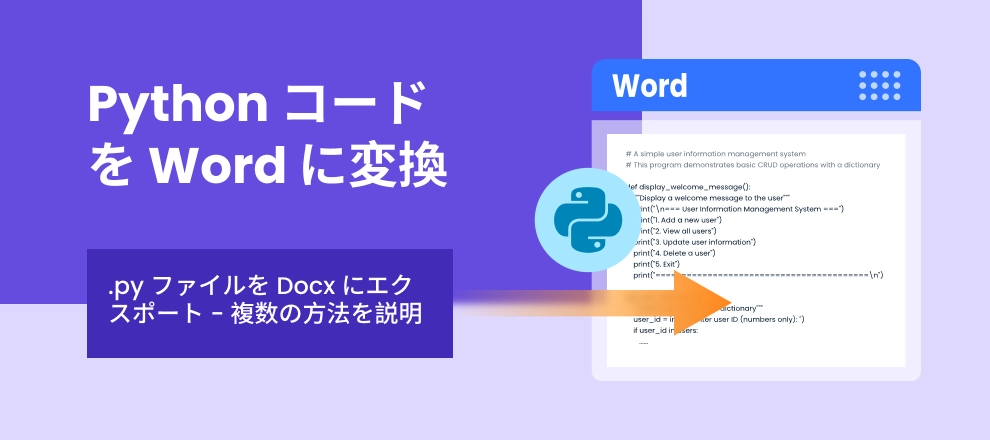
Task: Click the subtitle '.py ファイルを Docx にエクスポート'
Action: point(266,300)
